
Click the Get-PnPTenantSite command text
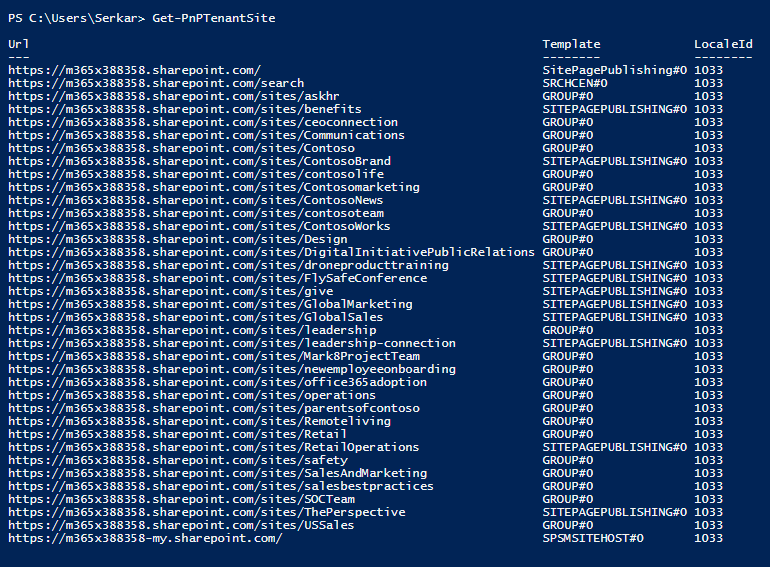[214, 18]
